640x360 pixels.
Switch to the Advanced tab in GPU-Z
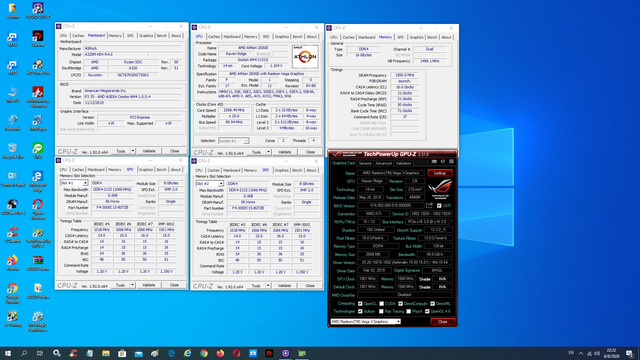tap(383, 163)
